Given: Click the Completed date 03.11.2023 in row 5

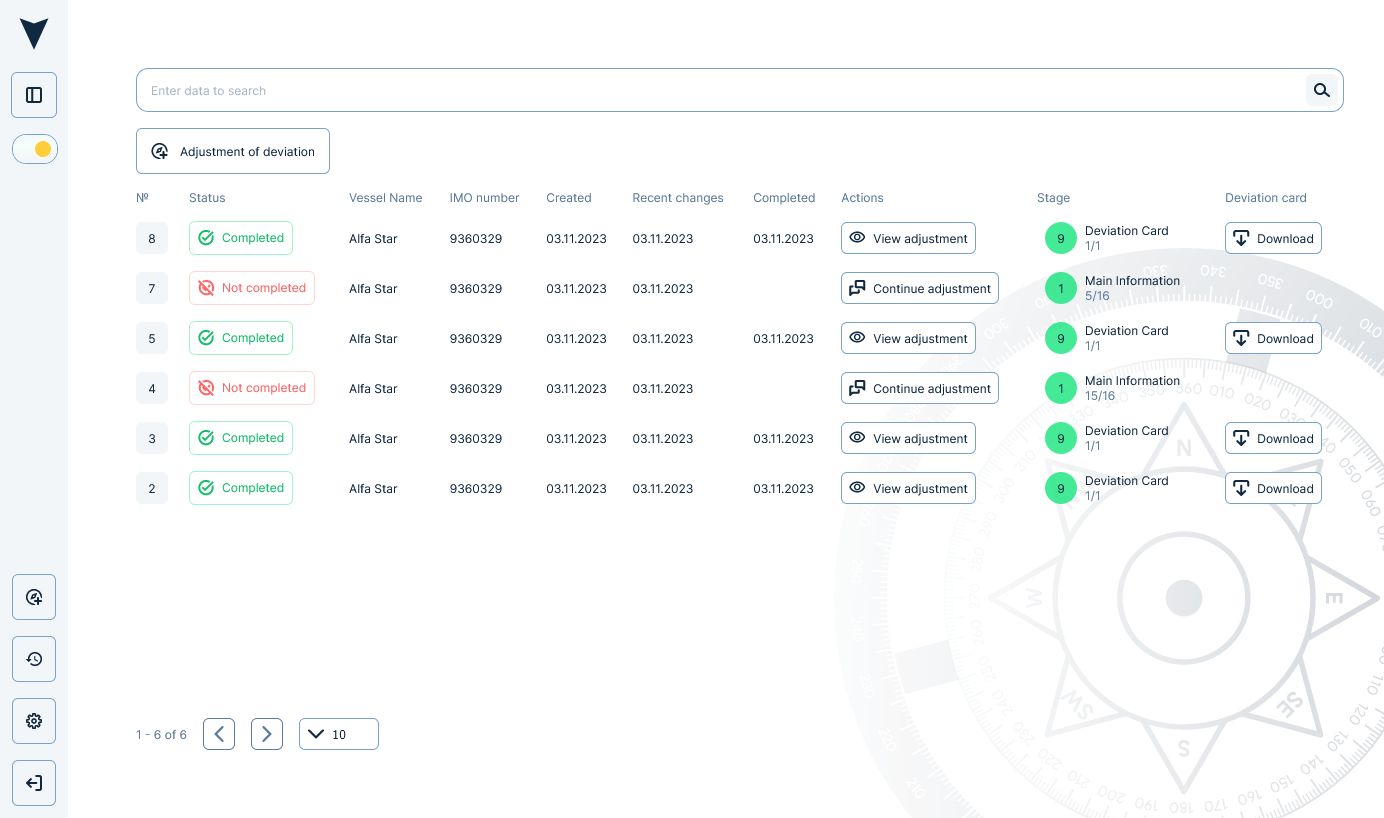Looking at the screenshot, I should (x=783, y=339).
